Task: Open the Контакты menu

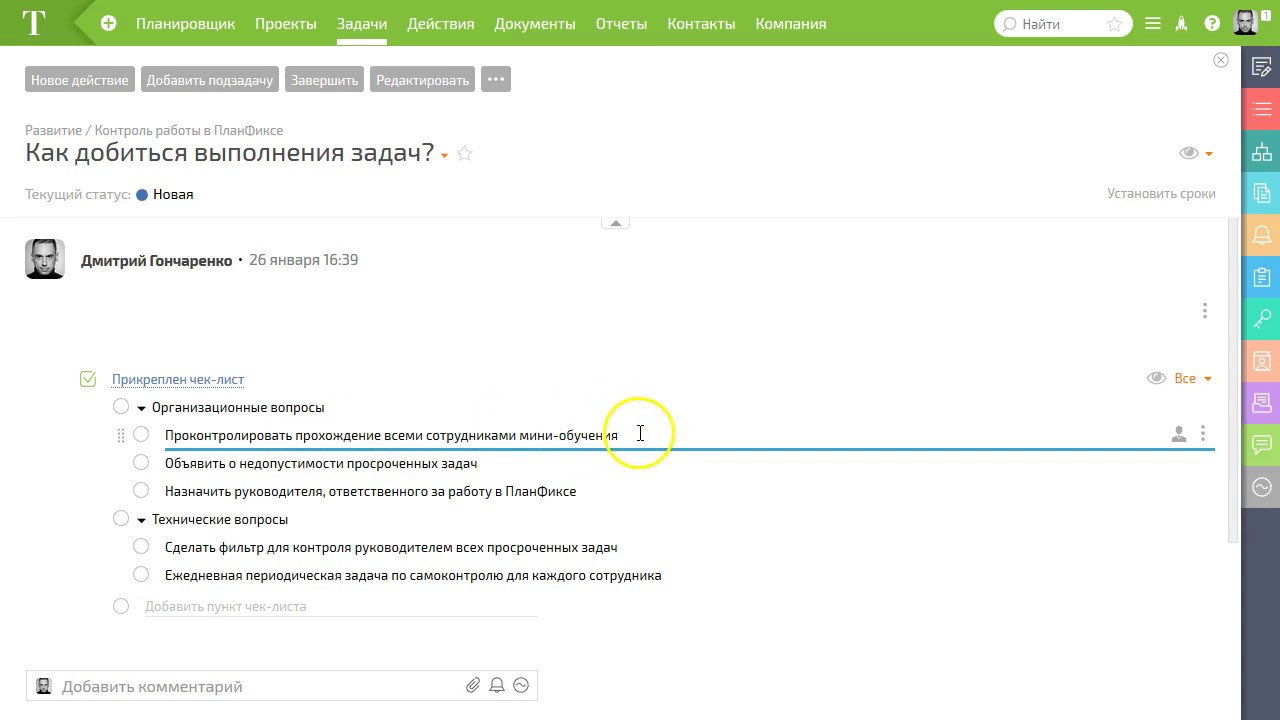Action: click(701, 23)
